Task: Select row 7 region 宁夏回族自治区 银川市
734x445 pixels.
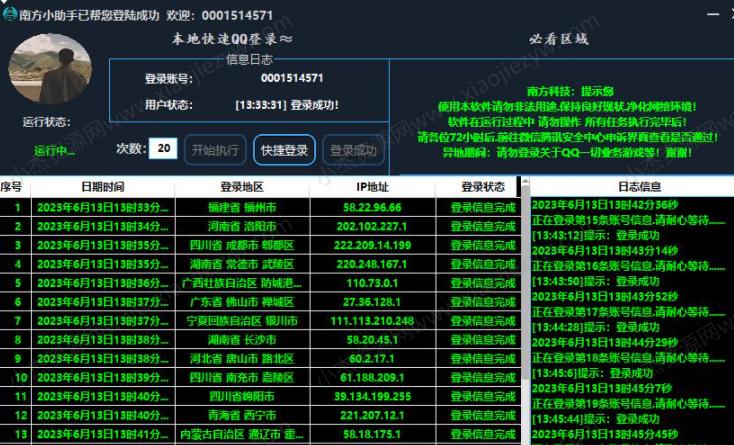Action: (242, 321)
